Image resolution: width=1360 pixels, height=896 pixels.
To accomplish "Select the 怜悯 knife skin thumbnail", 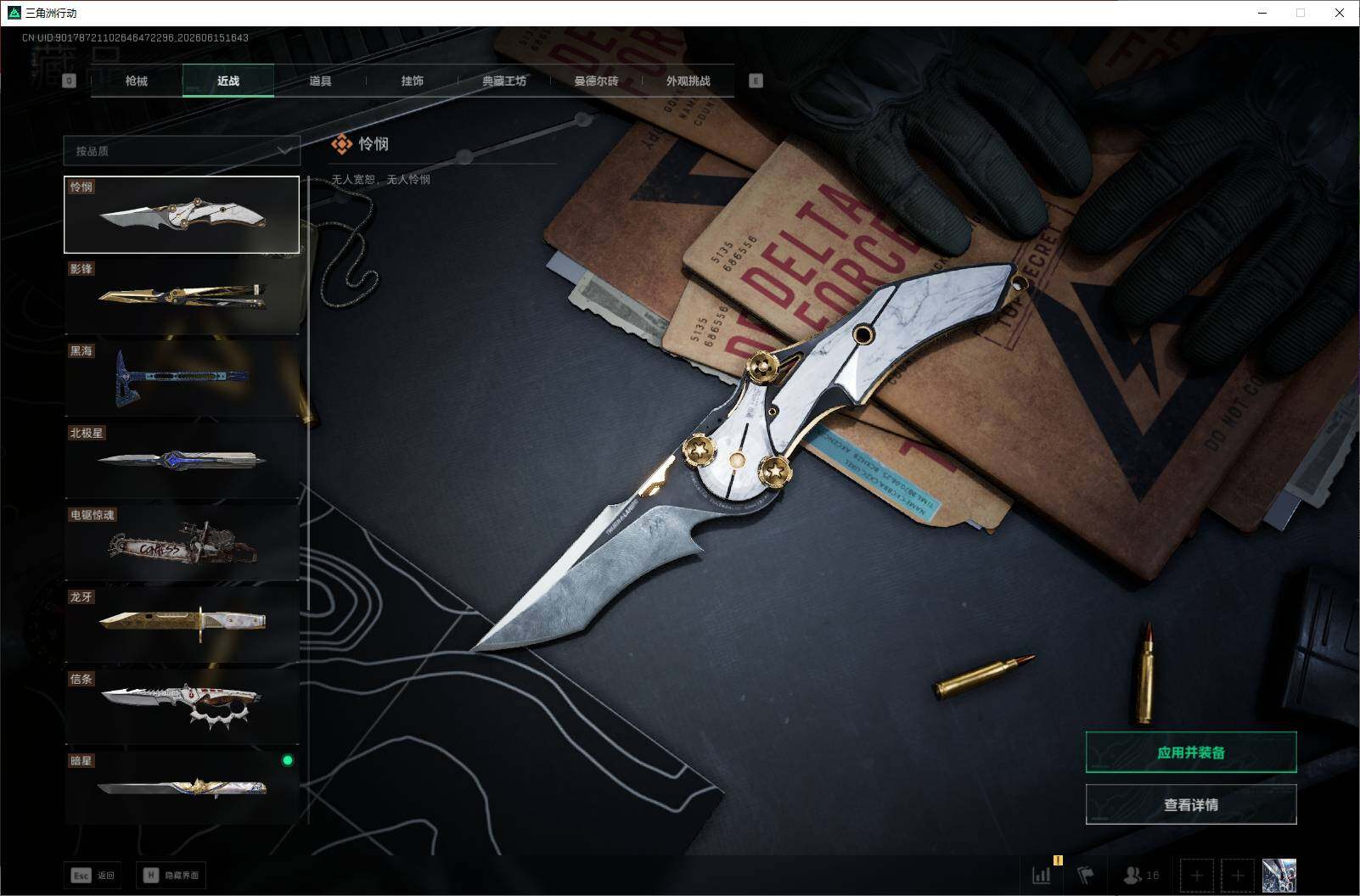I will pos(182,215).
